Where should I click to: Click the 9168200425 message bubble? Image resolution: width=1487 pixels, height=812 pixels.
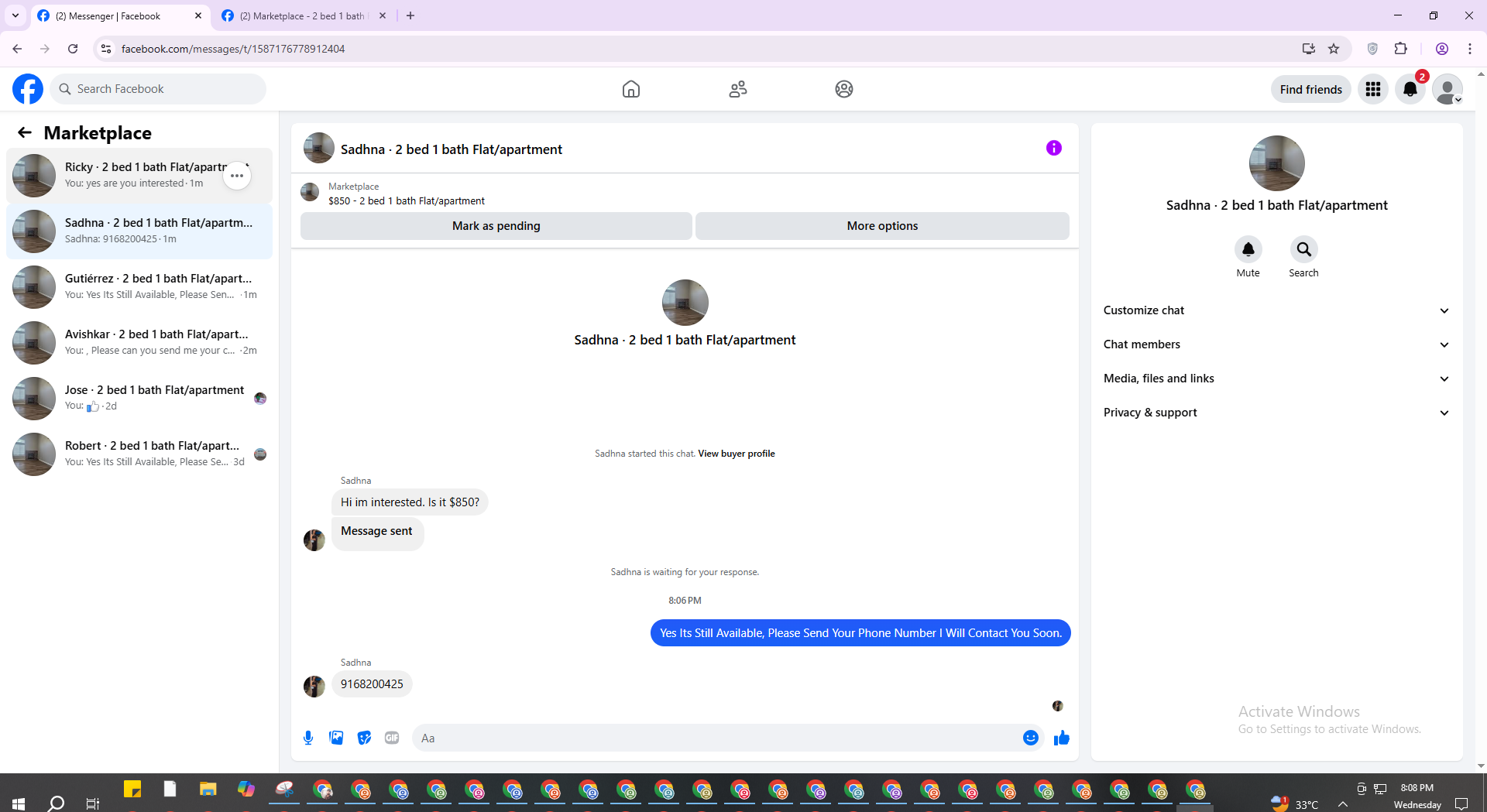[372, 684]
